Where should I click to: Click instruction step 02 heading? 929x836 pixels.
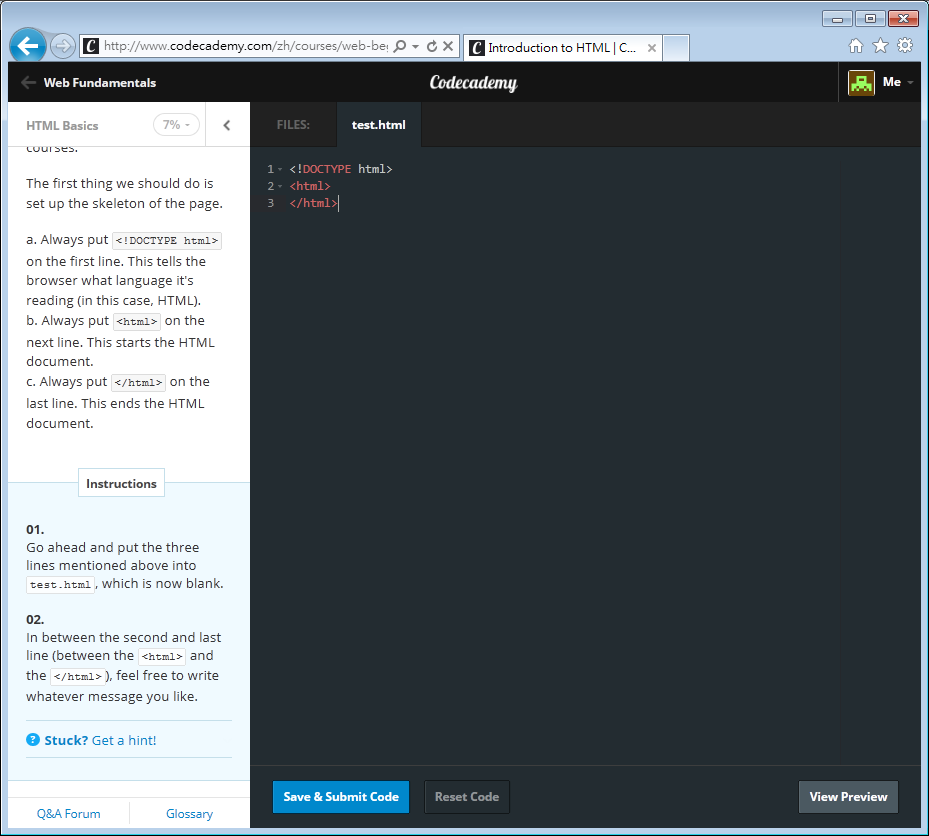pos(35,620)
